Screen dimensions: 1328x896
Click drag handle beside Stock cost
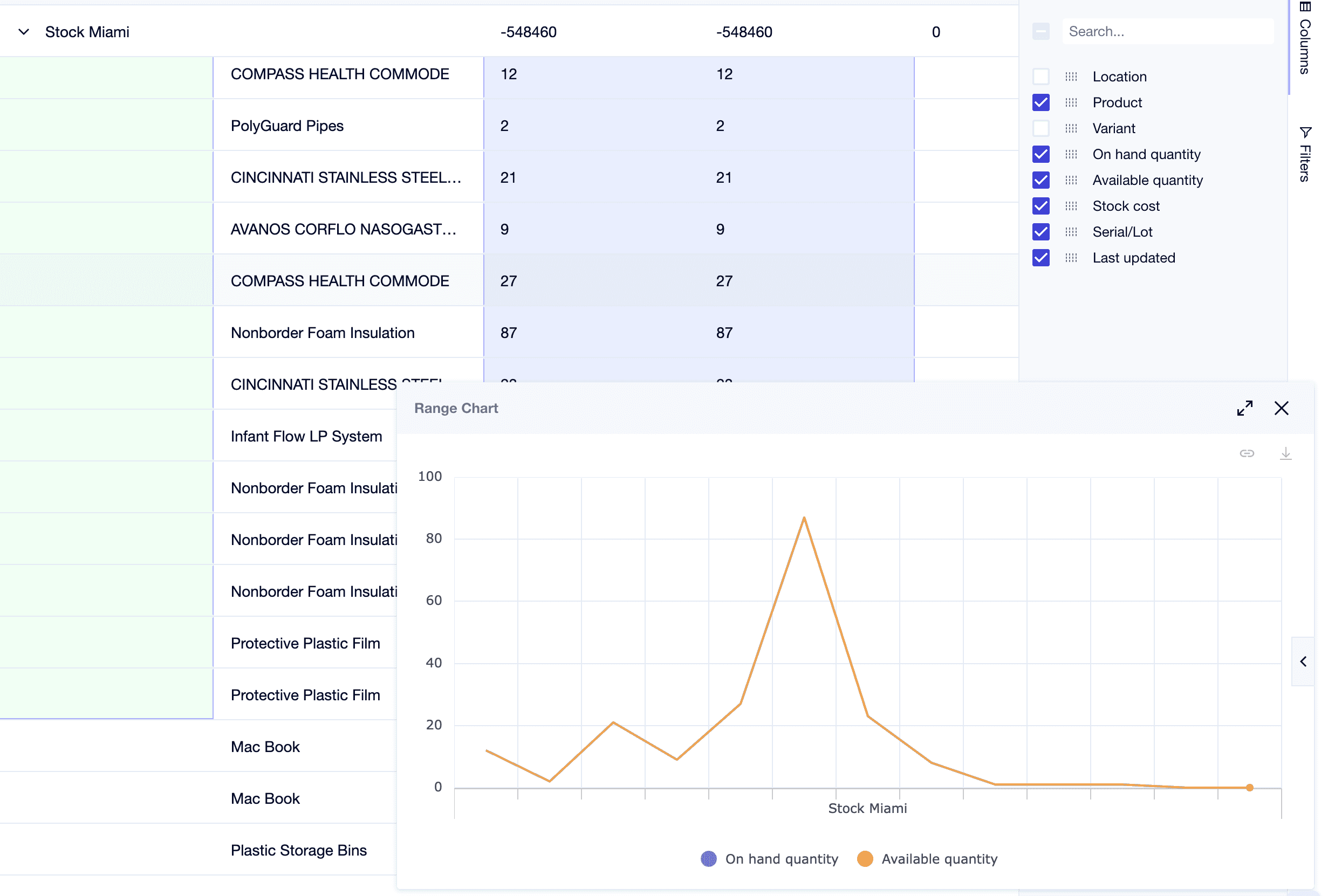click(x=1071, y=206)
